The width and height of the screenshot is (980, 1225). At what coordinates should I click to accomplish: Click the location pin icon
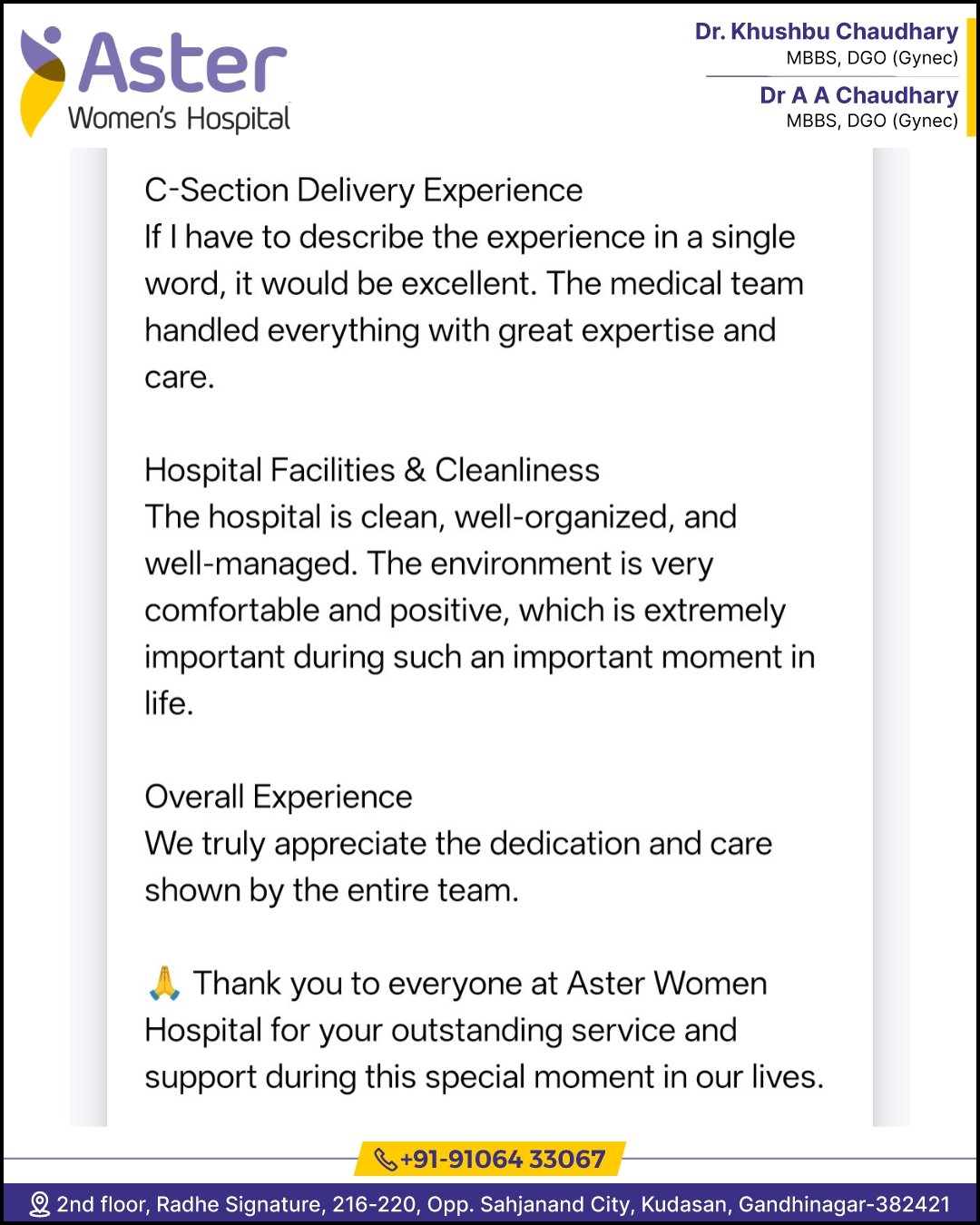tap(39, 1204)
